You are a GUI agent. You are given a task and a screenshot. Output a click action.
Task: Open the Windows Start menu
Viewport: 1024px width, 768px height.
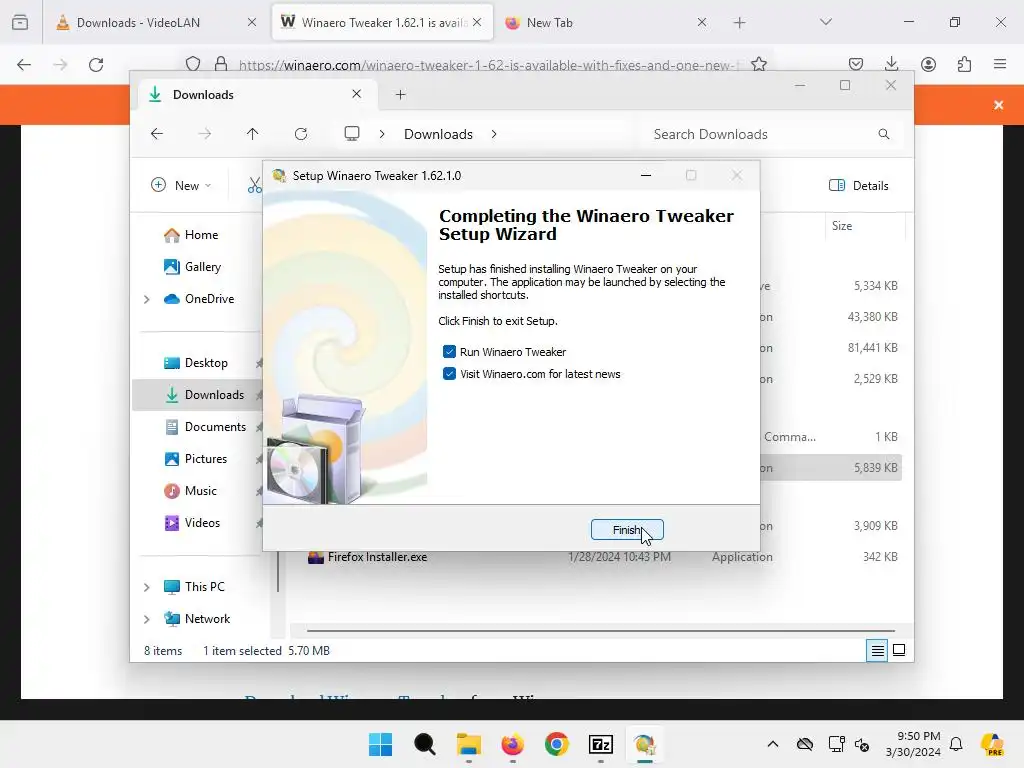[381, 744]
